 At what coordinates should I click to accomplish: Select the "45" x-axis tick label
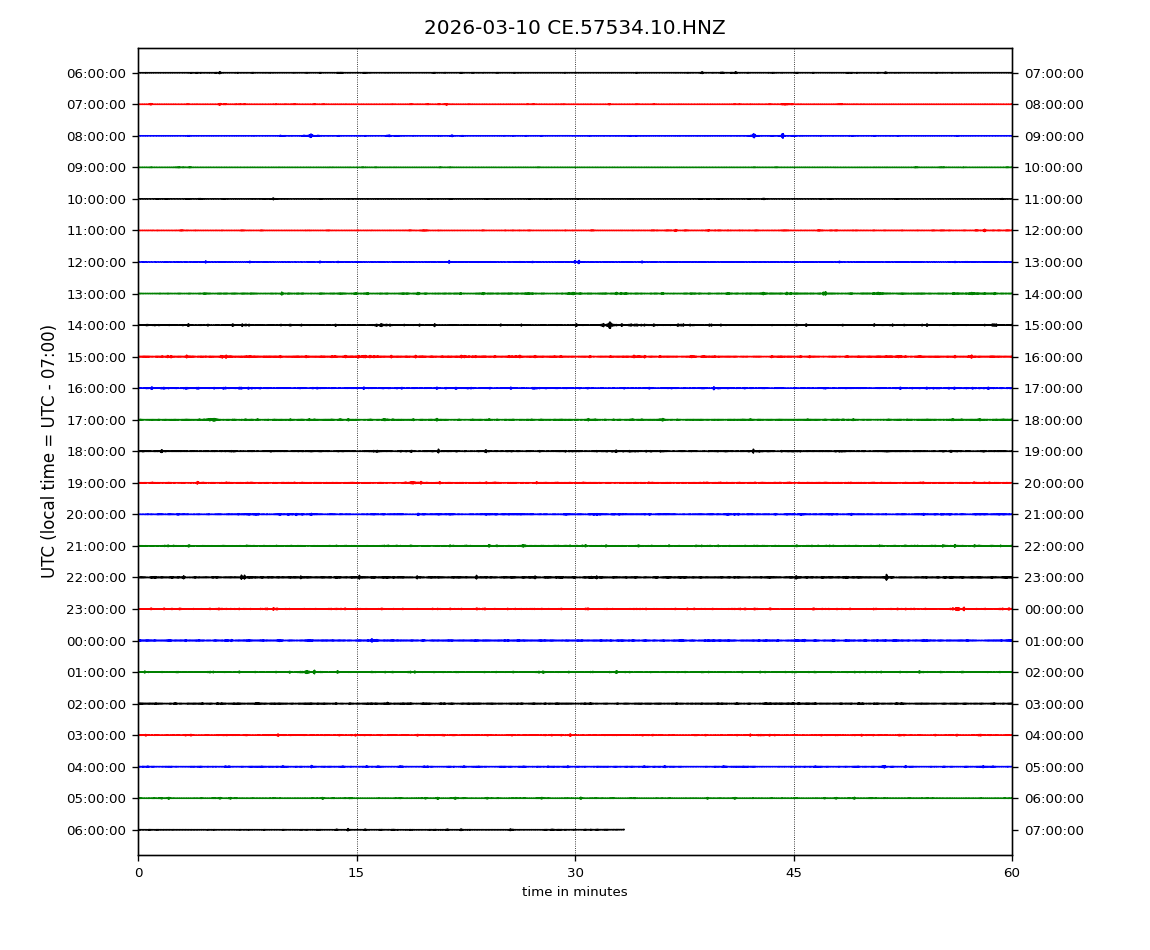[x=794, y=873]
